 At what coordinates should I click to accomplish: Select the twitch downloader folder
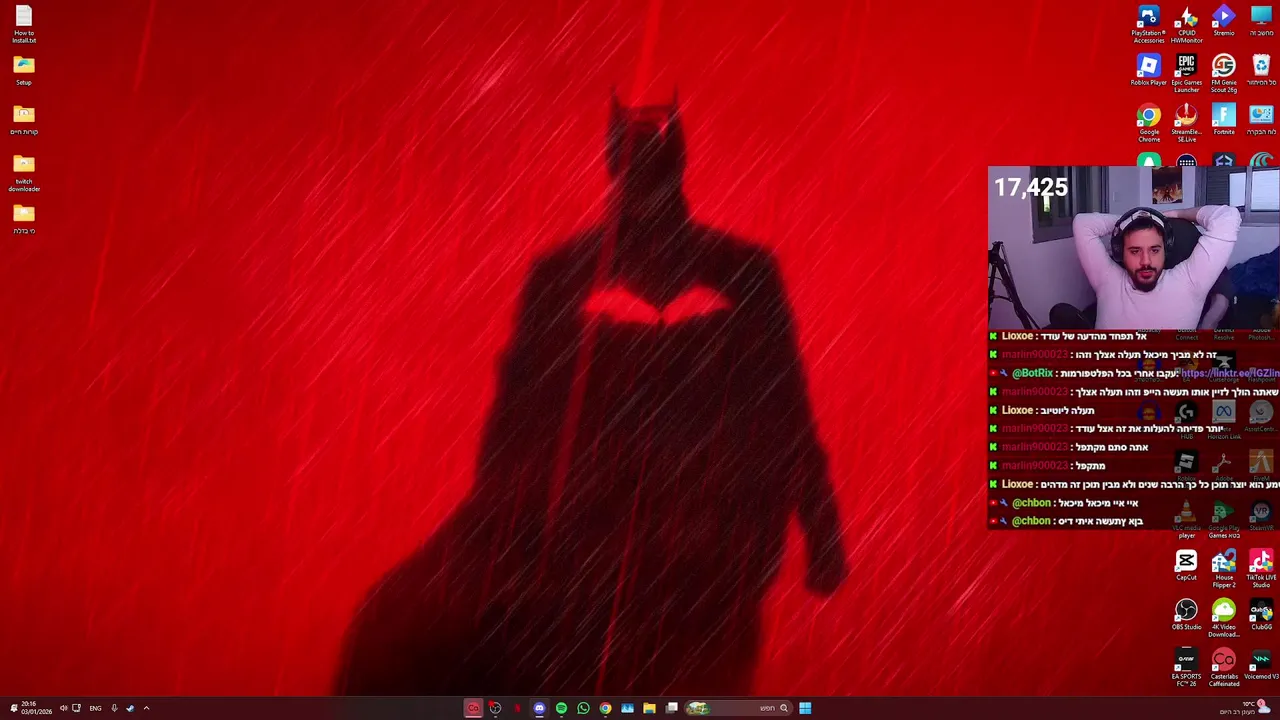pyautogui.click(x=24, y=173)
